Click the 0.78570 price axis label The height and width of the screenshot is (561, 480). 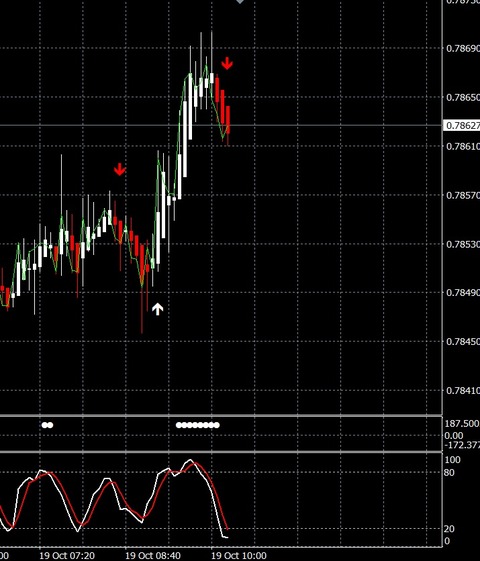pyautogui.click(x=463, y=195)
